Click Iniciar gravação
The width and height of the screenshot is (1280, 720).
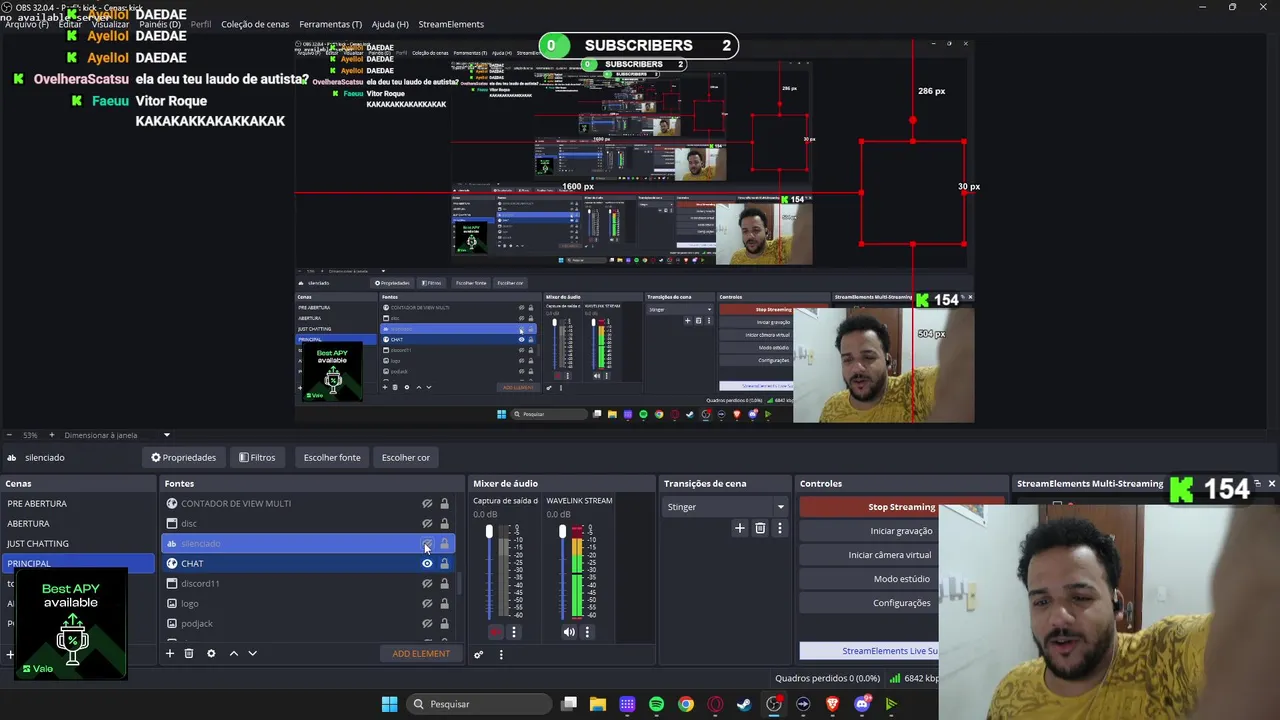coord(901,531)
